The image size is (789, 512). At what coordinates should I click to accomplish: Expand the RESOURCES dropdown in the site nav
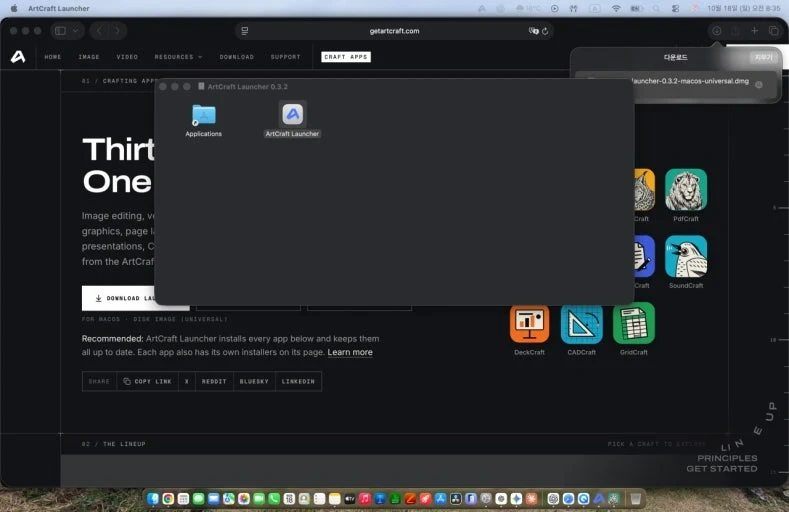pos(179,57)
